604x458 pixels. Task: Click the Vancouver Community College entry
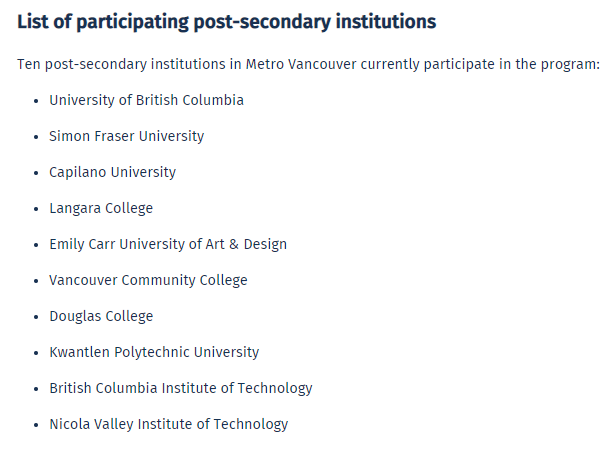click(148, 280)
